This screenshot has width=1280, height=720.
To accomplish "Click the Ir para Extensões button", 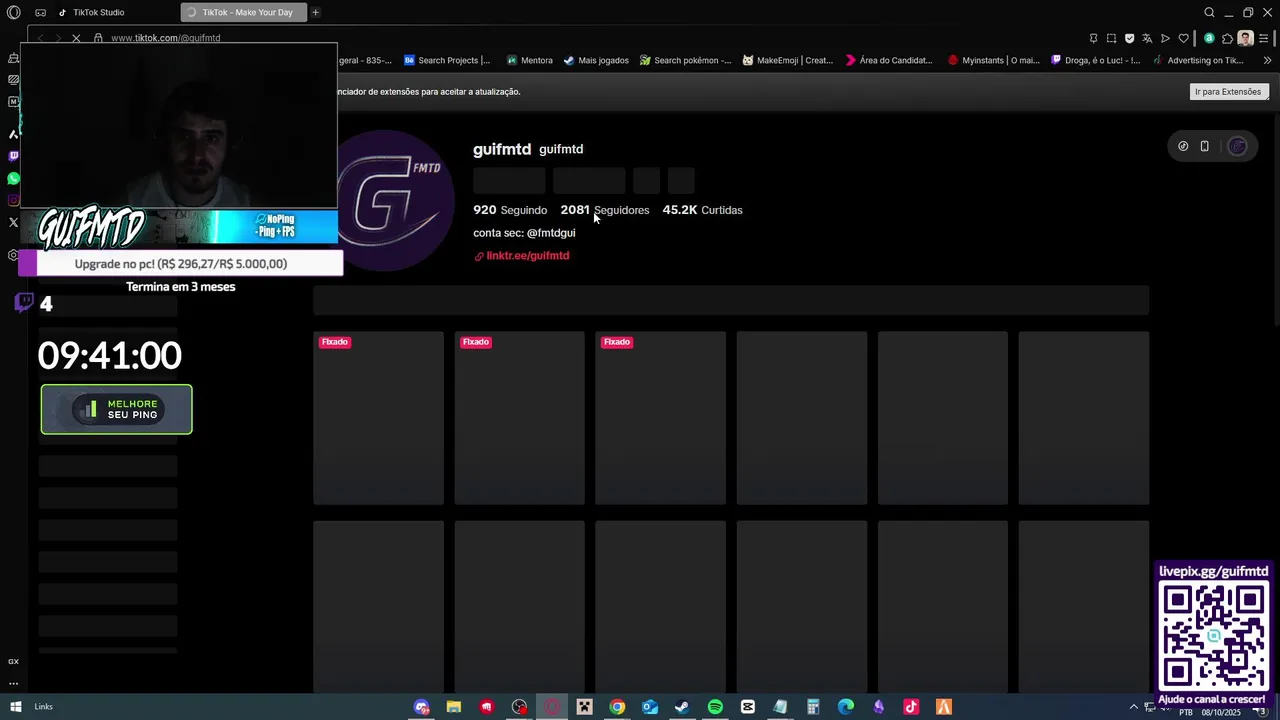I will pyautogui.click(x=1228, y=91).
